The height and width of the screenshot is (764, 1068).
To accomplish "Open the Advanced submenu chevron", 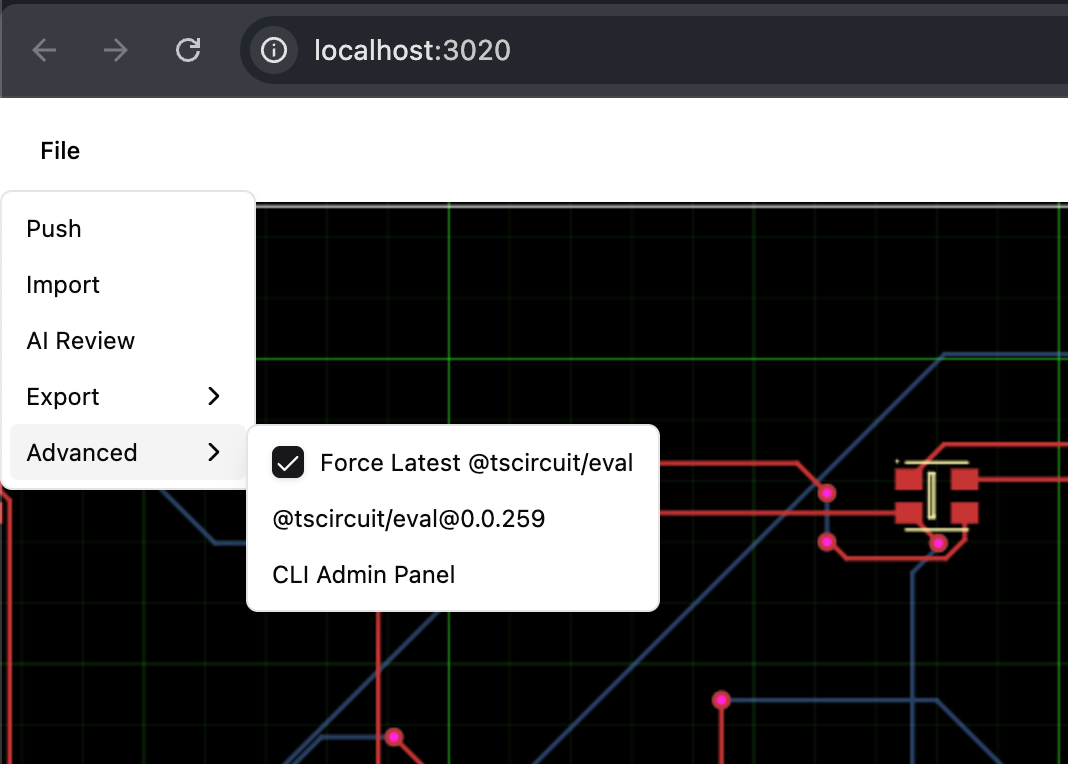I will [212, 452].
